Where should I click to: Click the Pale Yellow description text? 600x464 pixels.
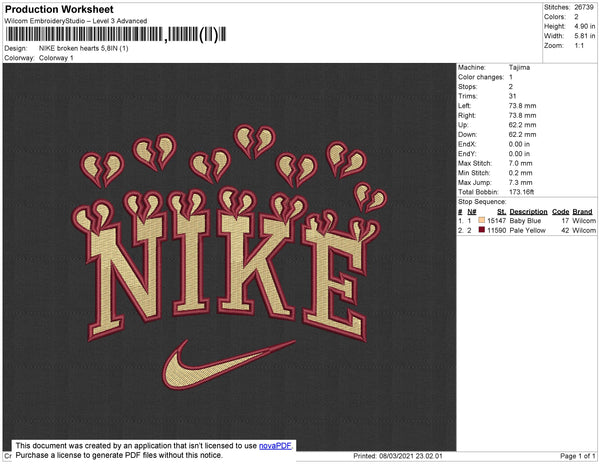pyautogui.click(x=528, y=230)
